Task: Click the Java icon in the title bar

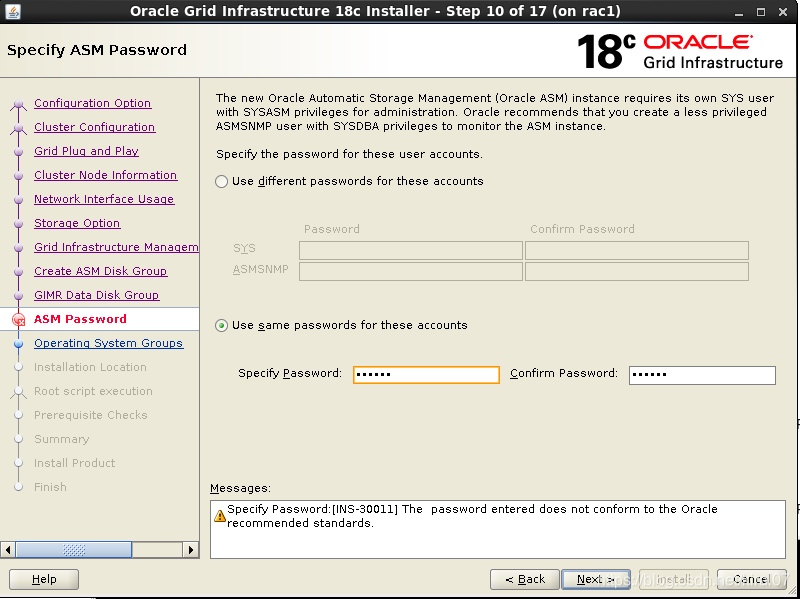Action: 12,11
